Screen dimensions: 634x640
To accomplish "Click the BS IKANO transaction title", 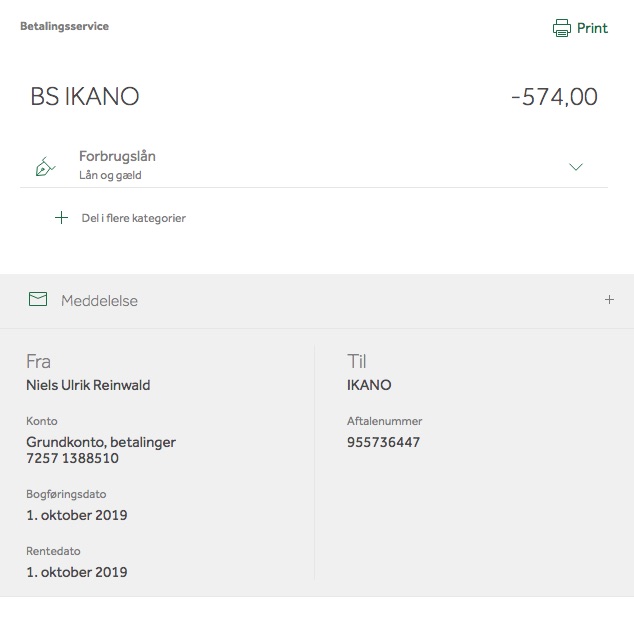I will 85,97.
